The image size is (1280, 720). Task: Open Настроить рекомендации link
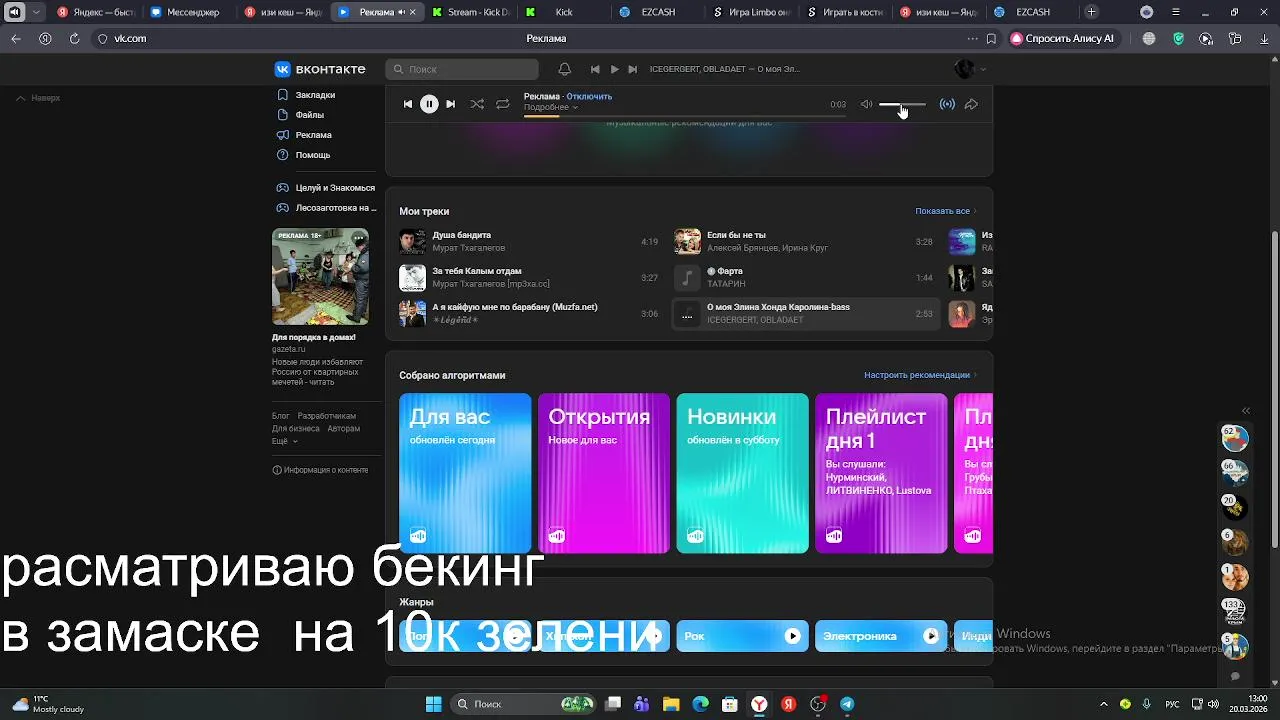(x=920, y=375)
